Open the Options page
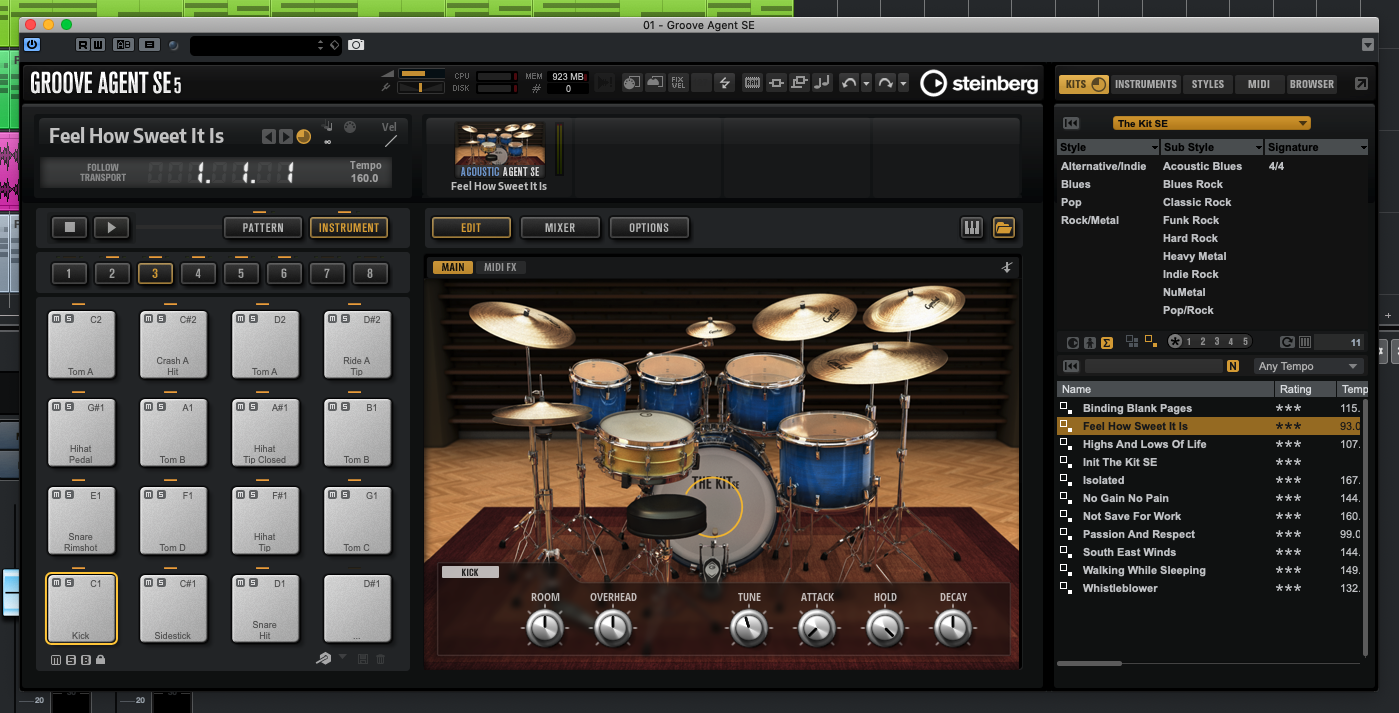 pyautogui.click(x=649, y=228)
